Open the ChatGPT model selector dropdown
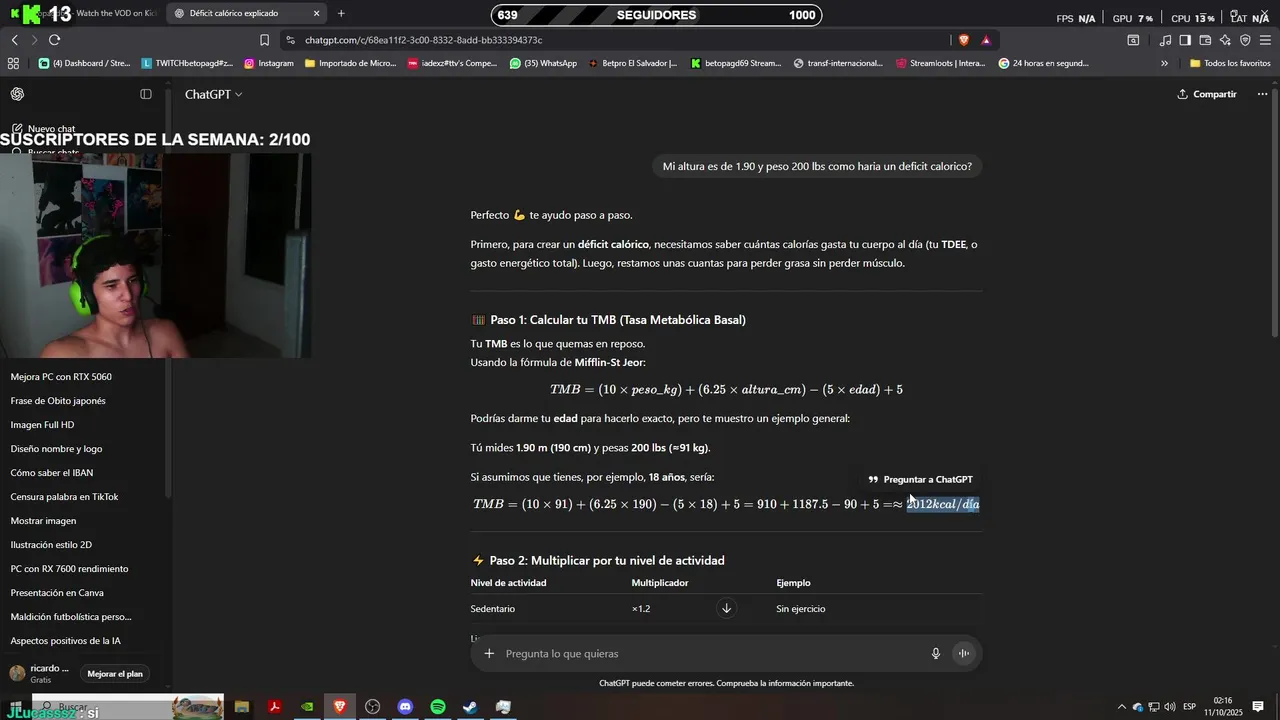 (213, 94)
